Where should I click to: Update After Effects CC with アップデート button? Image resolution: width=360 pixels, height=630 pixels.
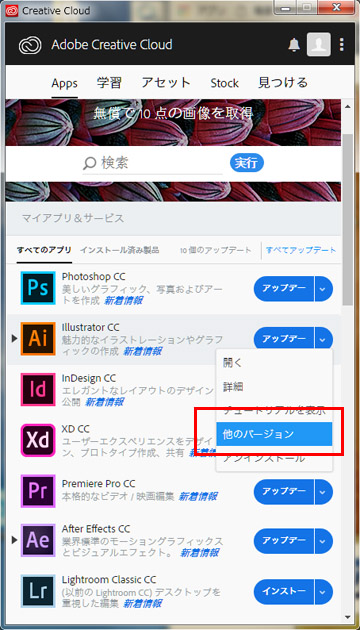[x=284, y=541]
